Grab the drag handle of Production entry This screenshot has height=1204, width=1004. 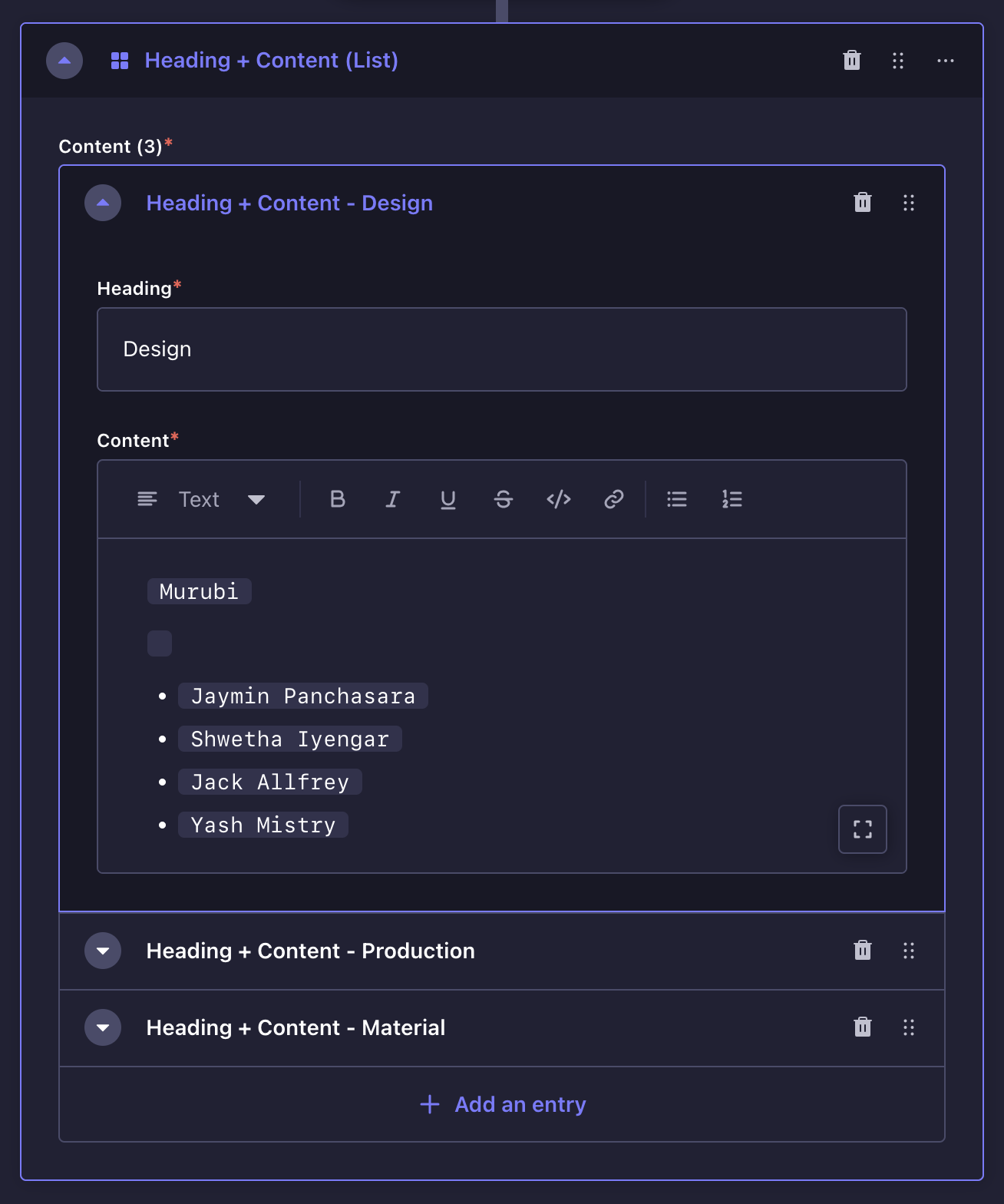click(x=909, y=951)
